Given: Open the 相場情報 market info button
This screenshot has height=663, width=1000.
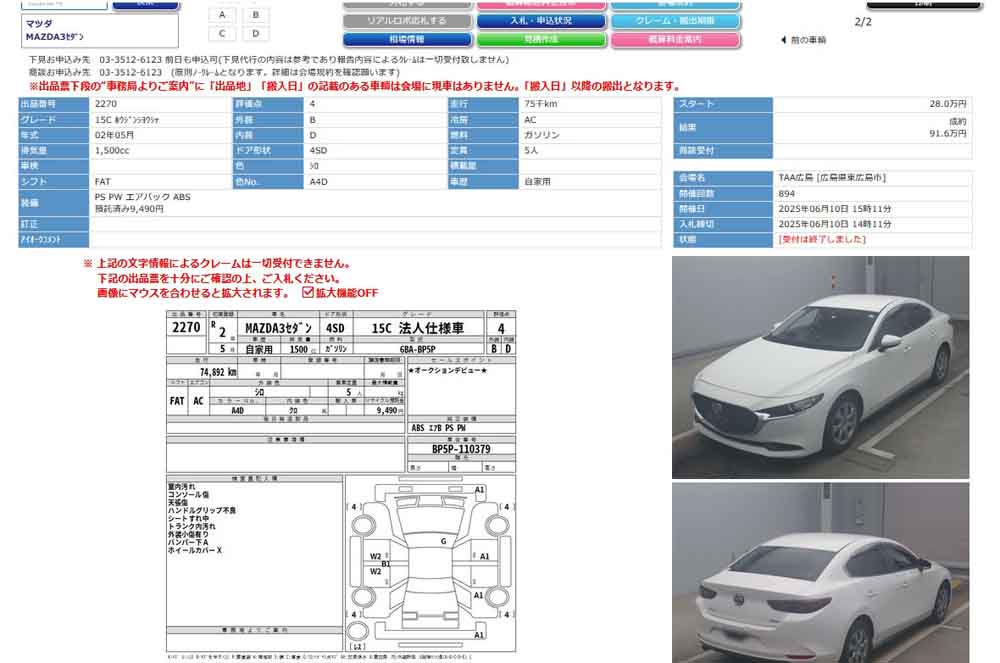Looking at the screenshot, I should (x=408, y=40).
